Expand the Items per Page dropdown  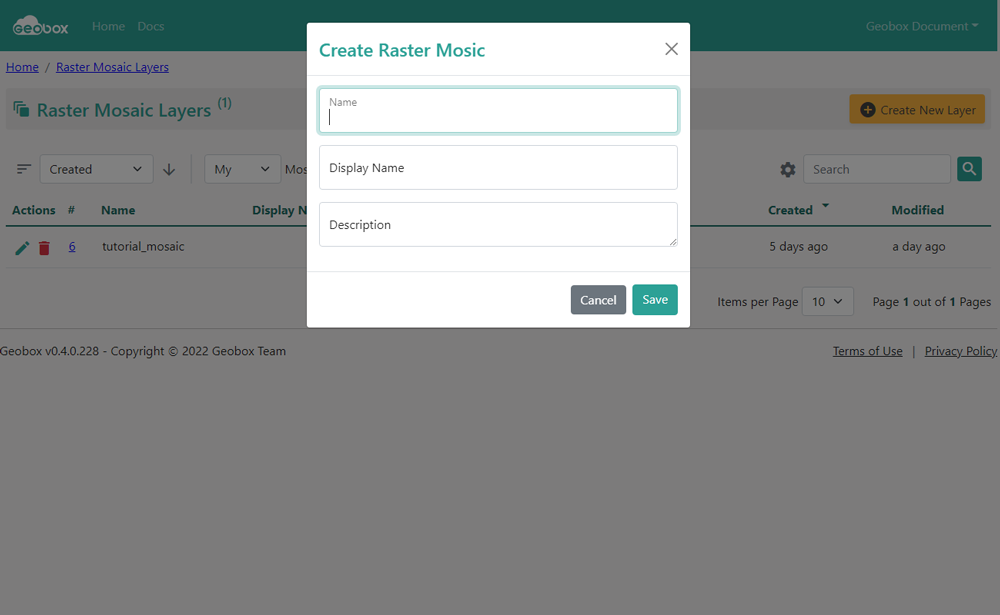pyautogui.click(x=826, y=302)
